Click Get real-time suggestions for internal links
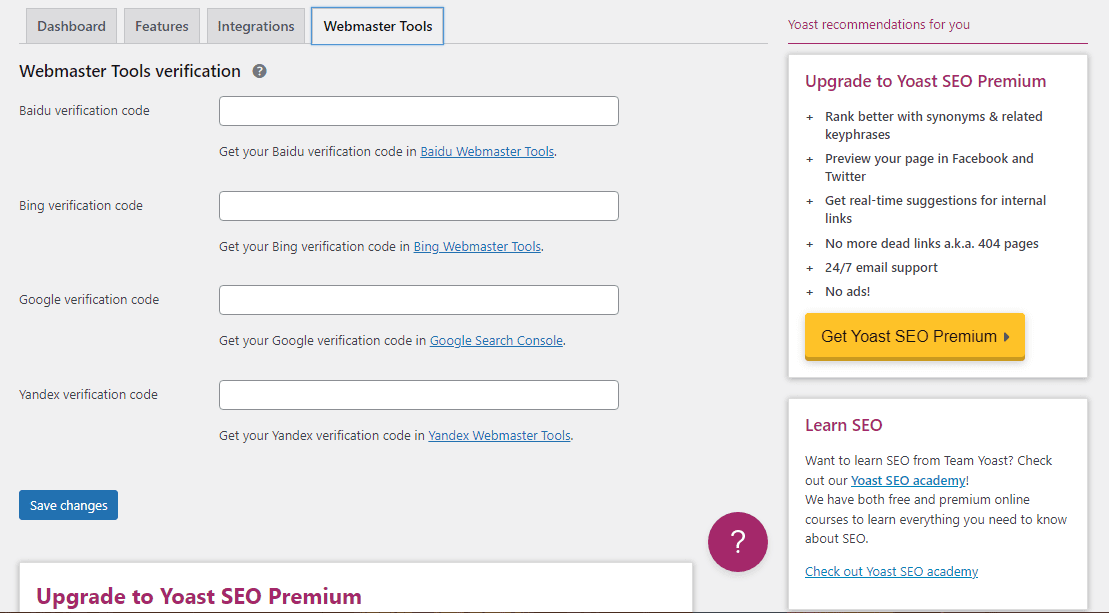The height and width of the screenshot is (613, 1109). coord(935,209)
